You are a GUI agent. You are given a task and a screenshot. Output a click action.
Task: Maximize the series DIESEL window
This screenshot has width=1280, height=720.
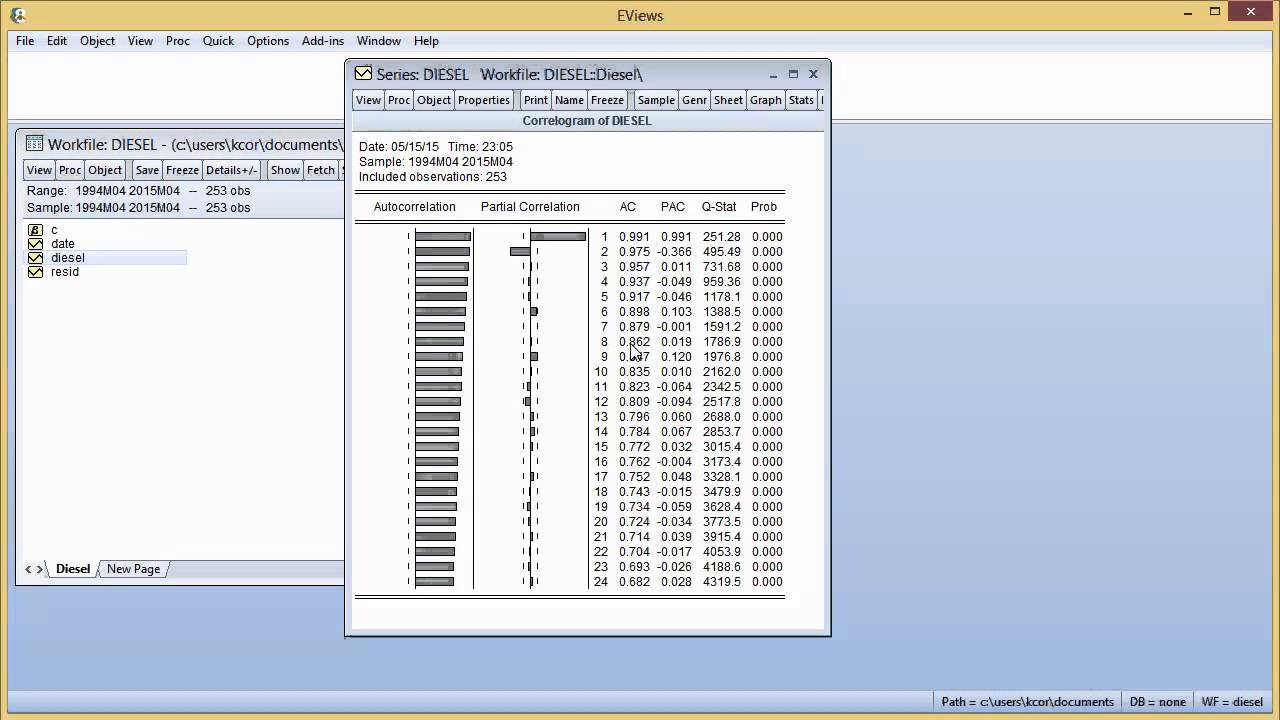[x=793, y=74]
